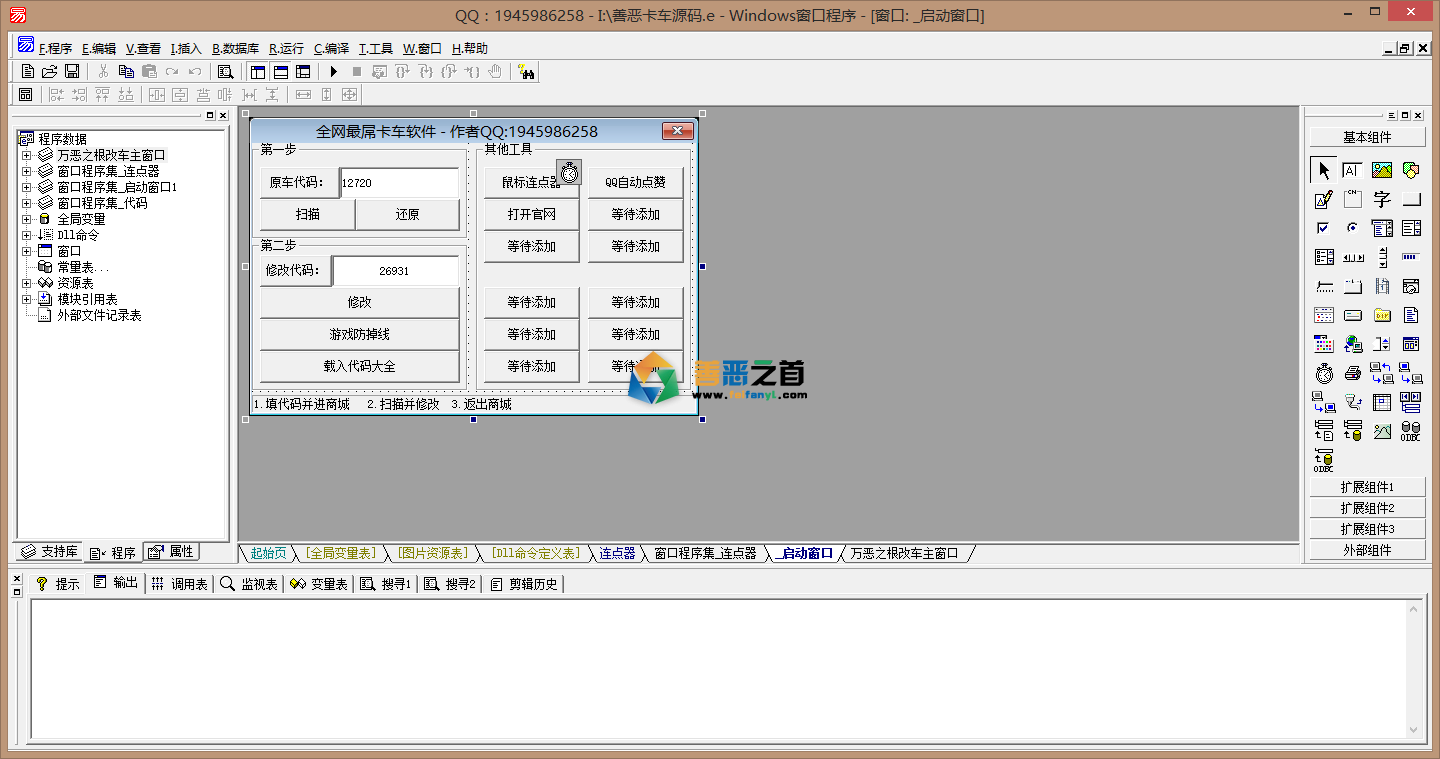Select the checkbox component in palette
The image size is (1440, 759).
point(1324,228)
